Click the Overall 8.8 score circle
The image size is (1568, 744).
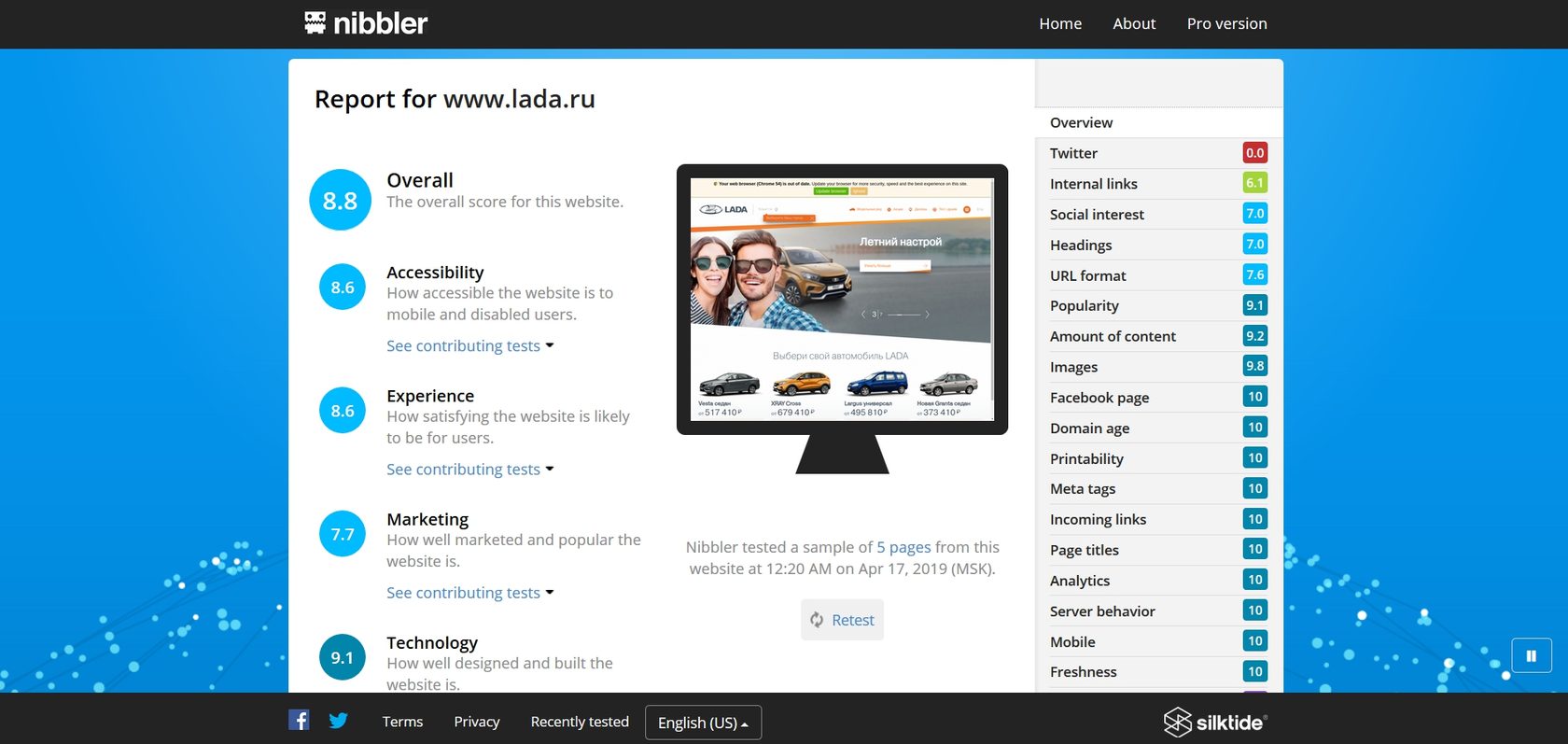pos(340,200)
